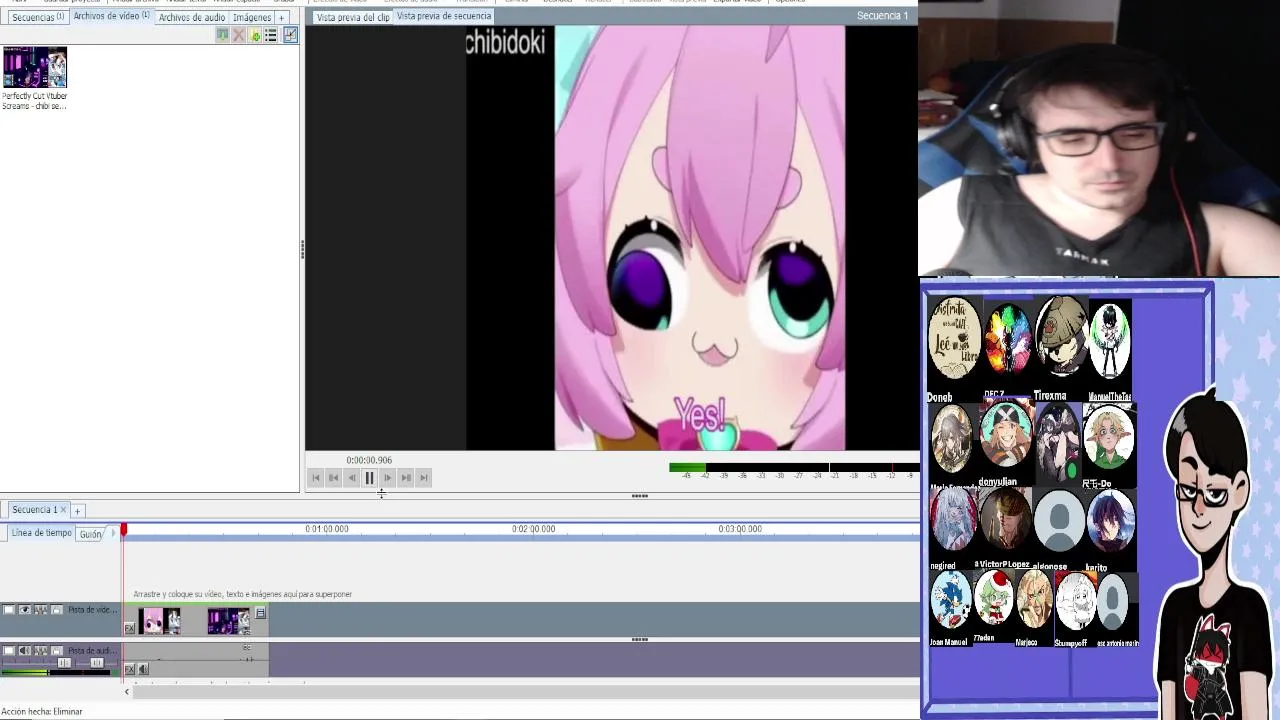Open the Secuencias bin tab

38,17
